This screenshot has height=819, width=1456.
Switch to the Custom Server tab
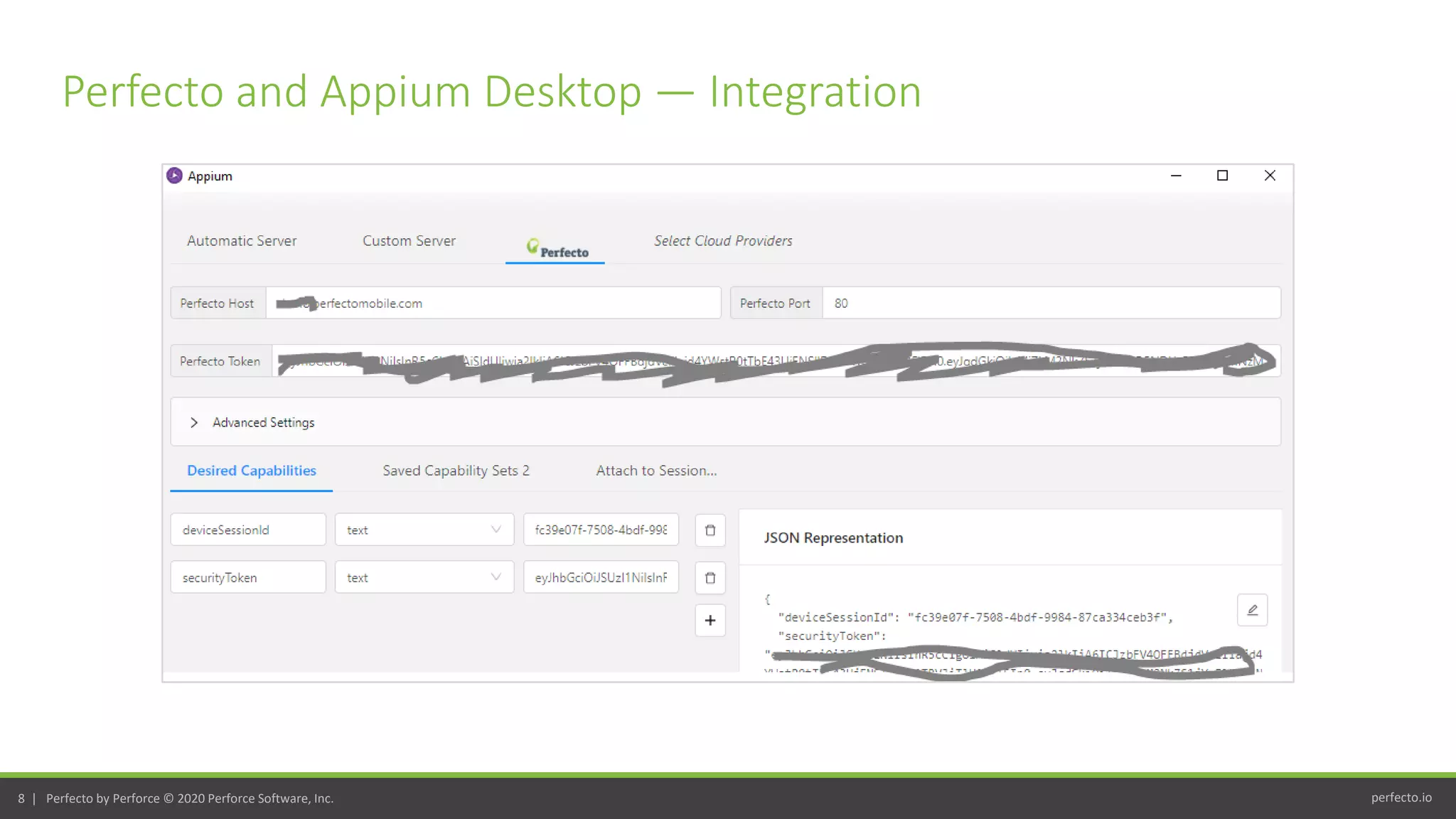pos(409,241)
